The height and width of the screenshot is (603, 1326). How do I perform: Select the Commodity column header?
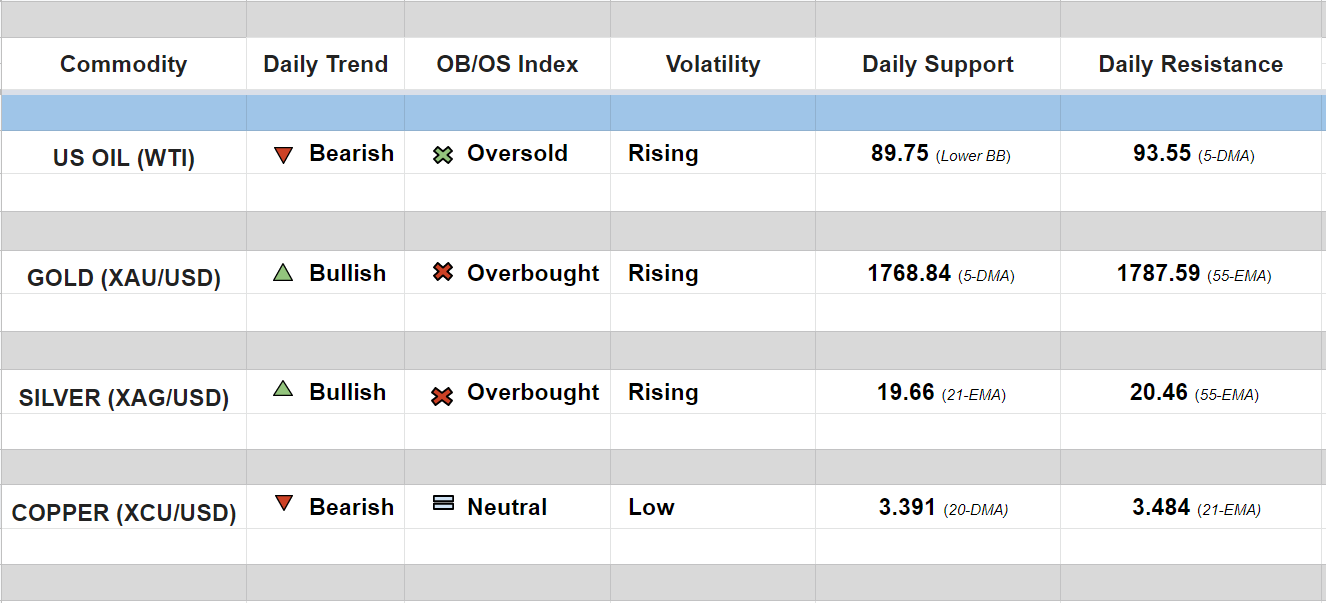123,64
